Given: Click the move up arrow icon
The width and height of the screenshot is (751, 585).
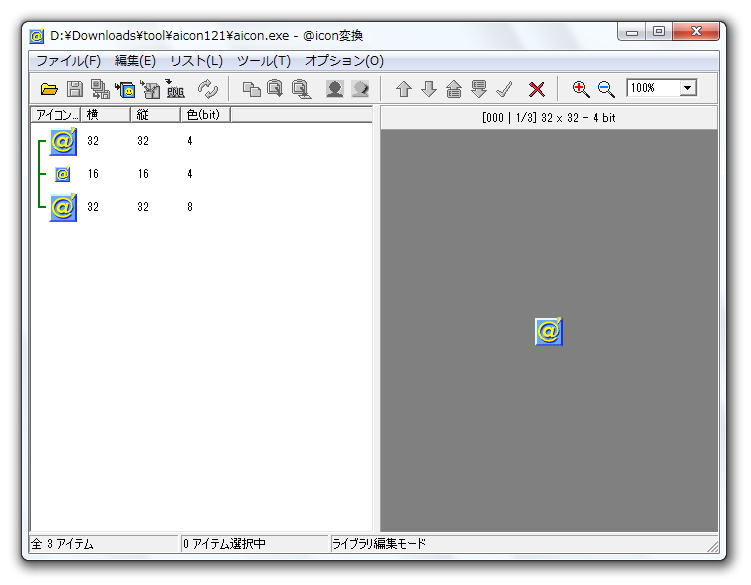Looking at the screenshot, I should [404, 89].
